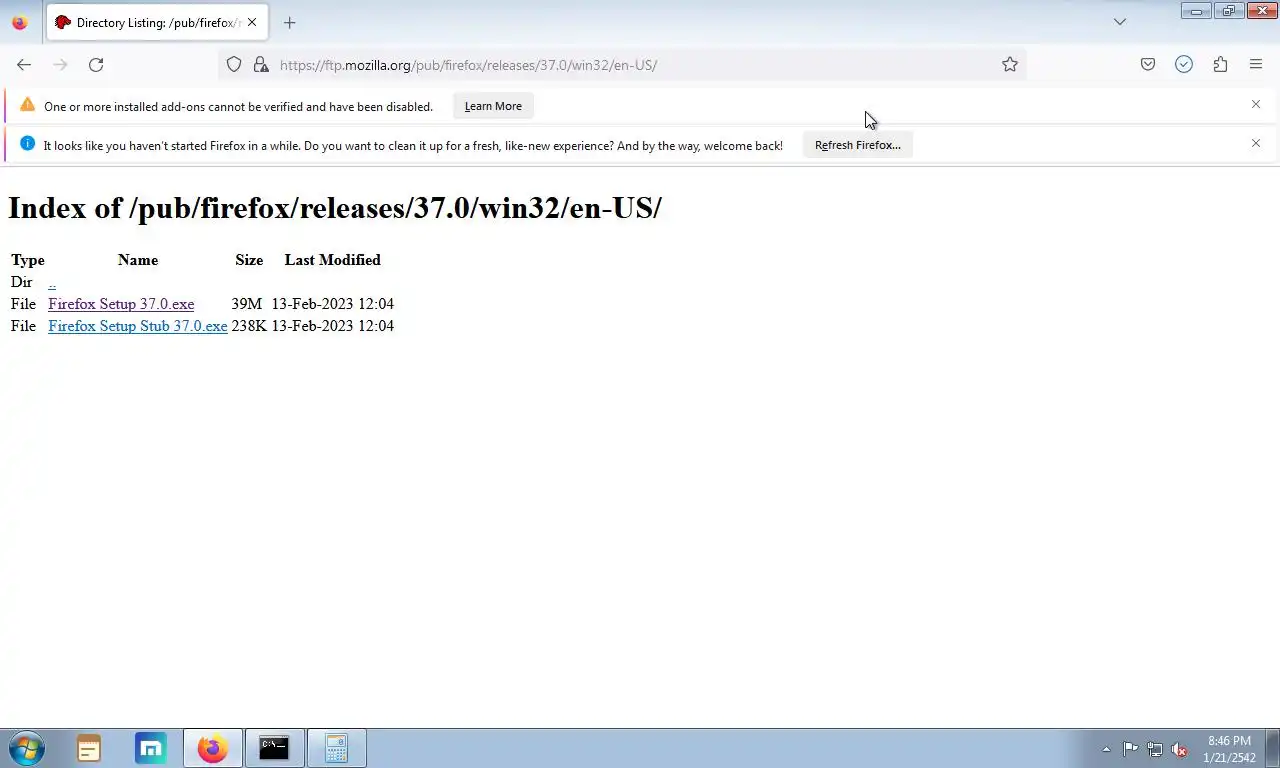Switch to Firefox on taskbar

[213, 748]
